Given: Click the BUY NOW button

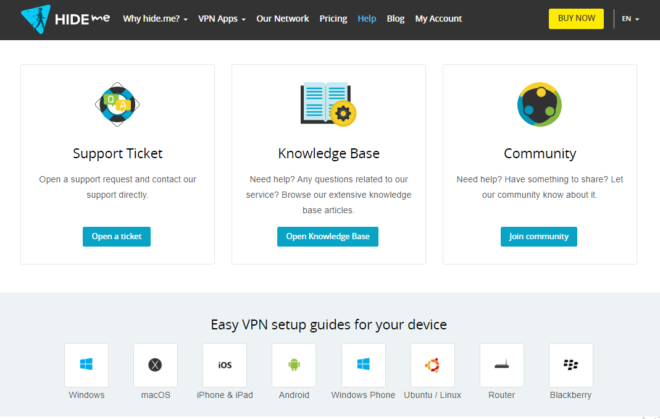Looking at the screenshot, I should tap(576, 19).
